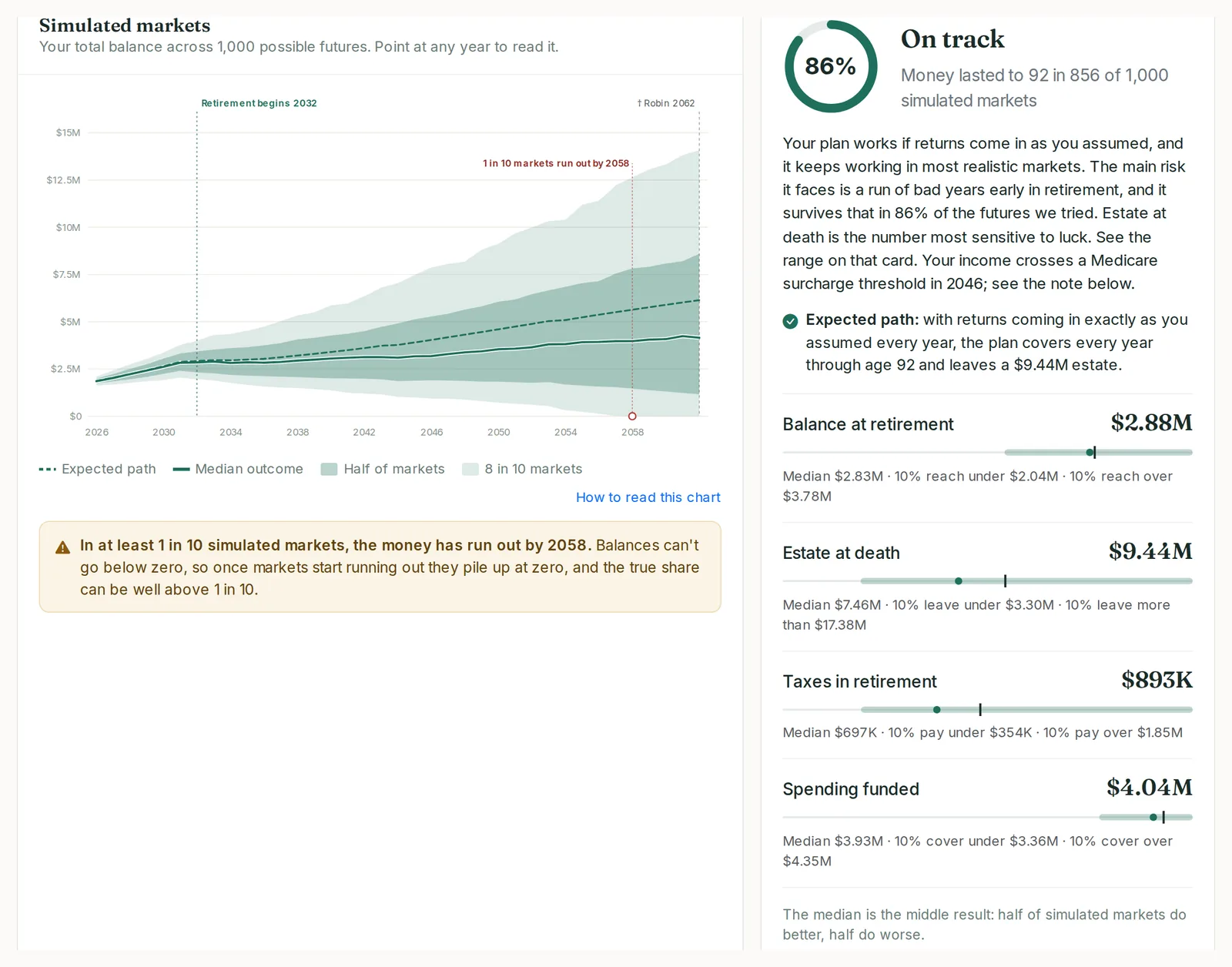Click the Balance at retirement range bar
The width and height of the screenshot is (1232, 967).
point(987,453)
